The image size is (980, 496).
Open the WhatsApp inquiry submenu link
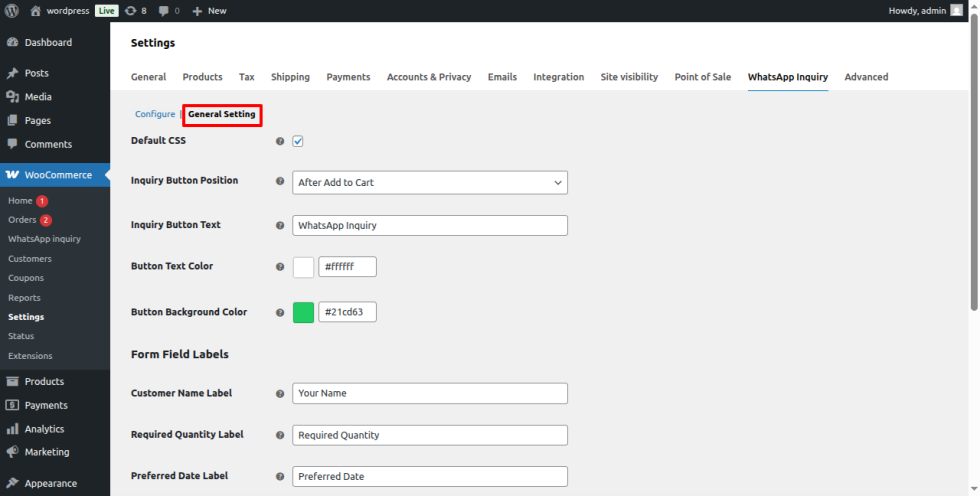[44, 239]
